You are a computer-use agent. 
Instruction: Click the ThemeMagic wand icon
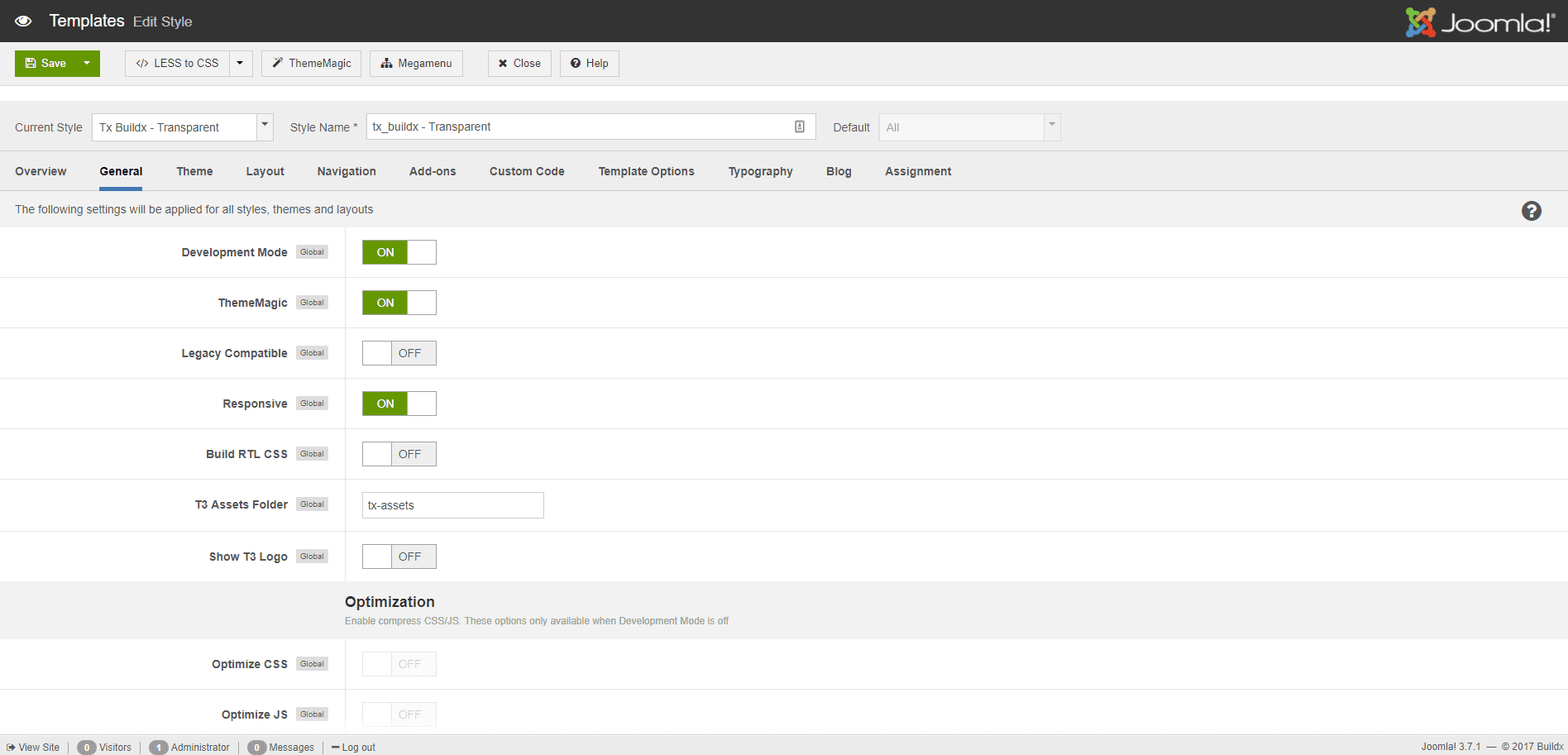tap(276, 63)
